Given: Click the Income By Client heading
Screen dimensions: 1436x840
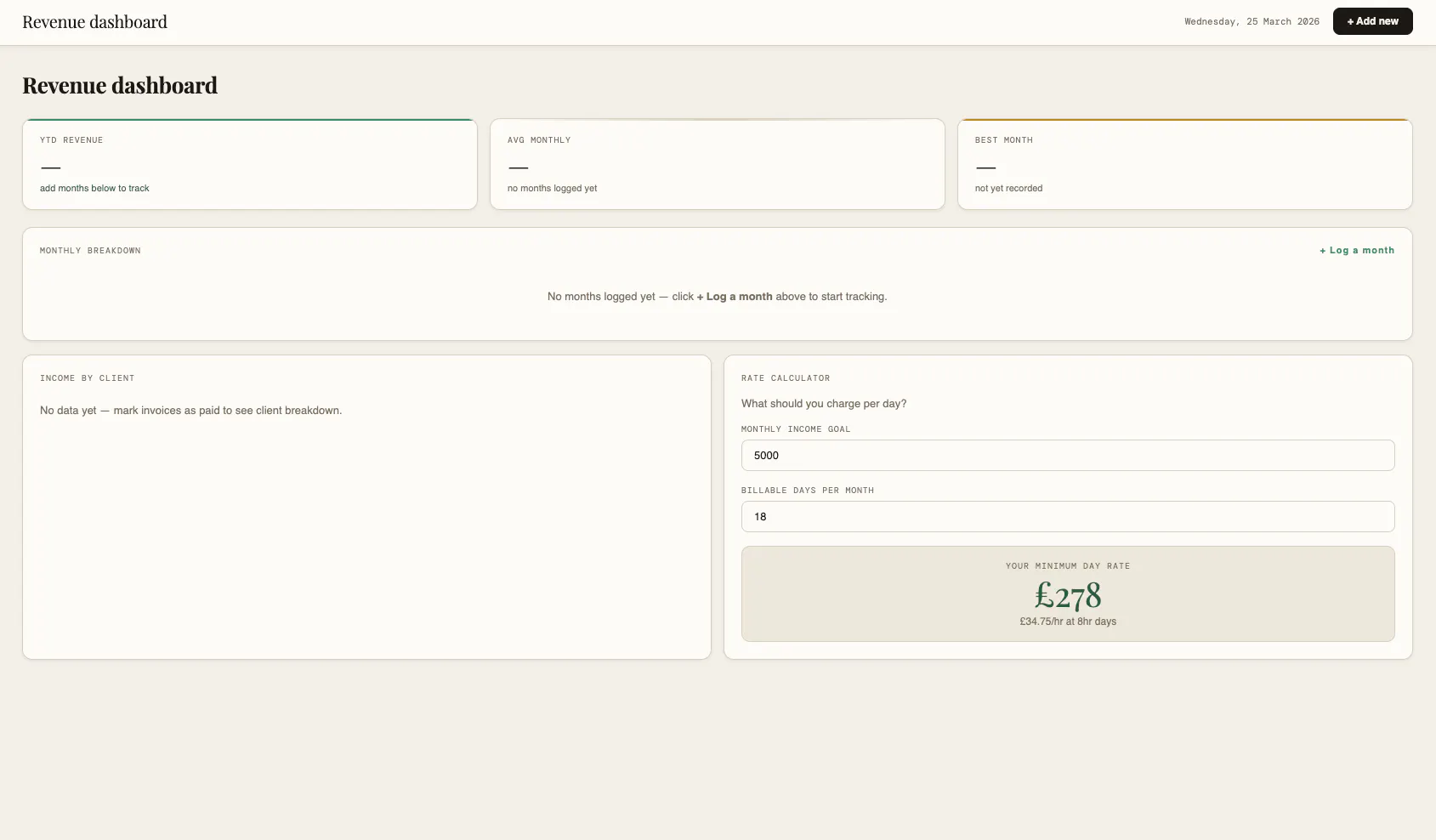Looking at the screenshot, I should 87,377.
